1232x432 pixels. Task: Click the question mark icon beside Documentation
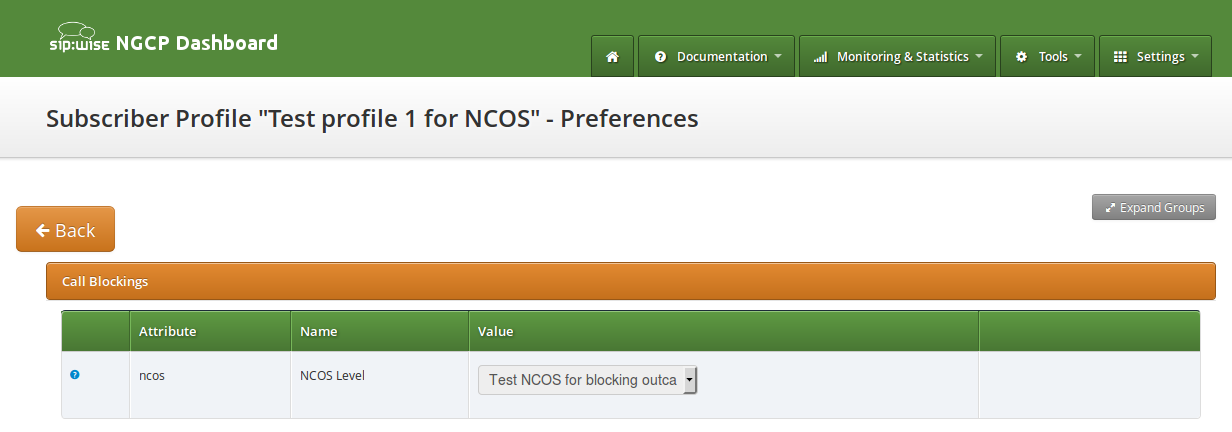[x=660, y=57]
